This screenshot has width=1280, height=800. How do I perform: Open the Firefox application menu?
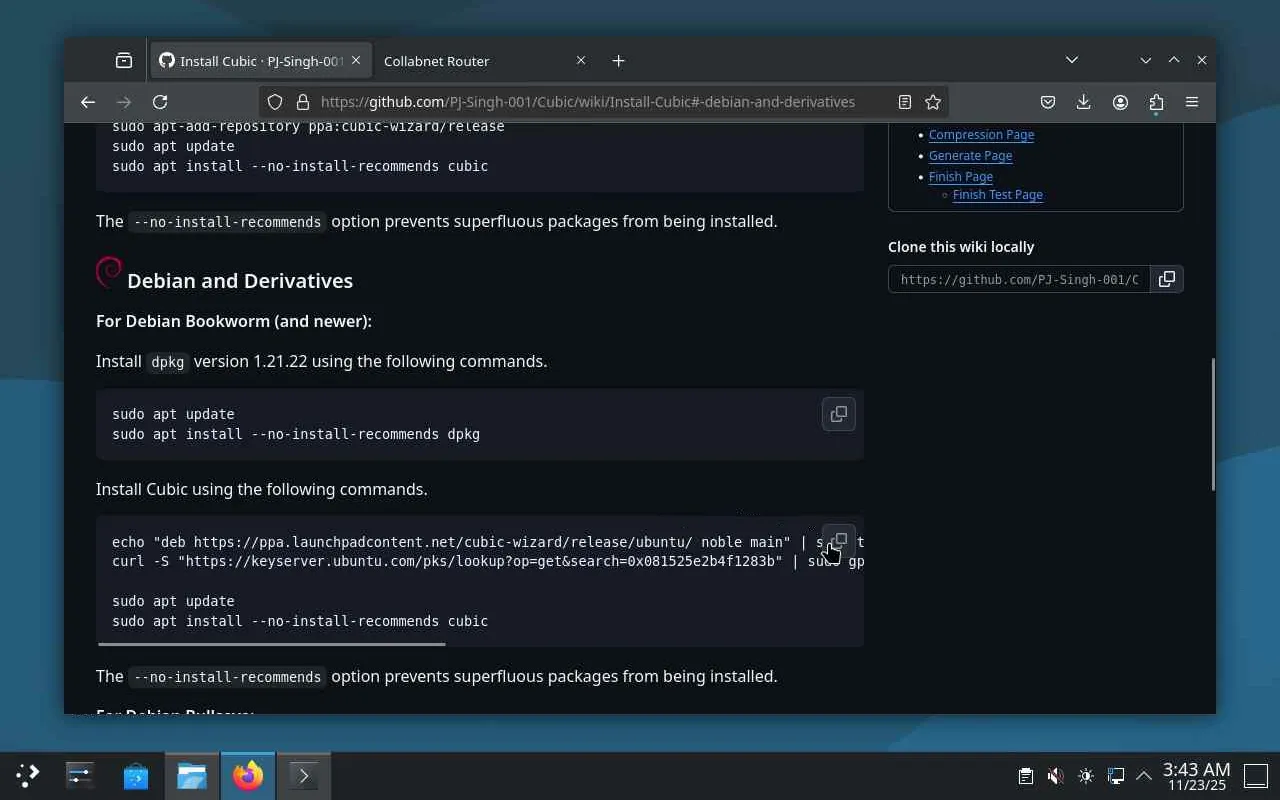tap(1192, 102)
